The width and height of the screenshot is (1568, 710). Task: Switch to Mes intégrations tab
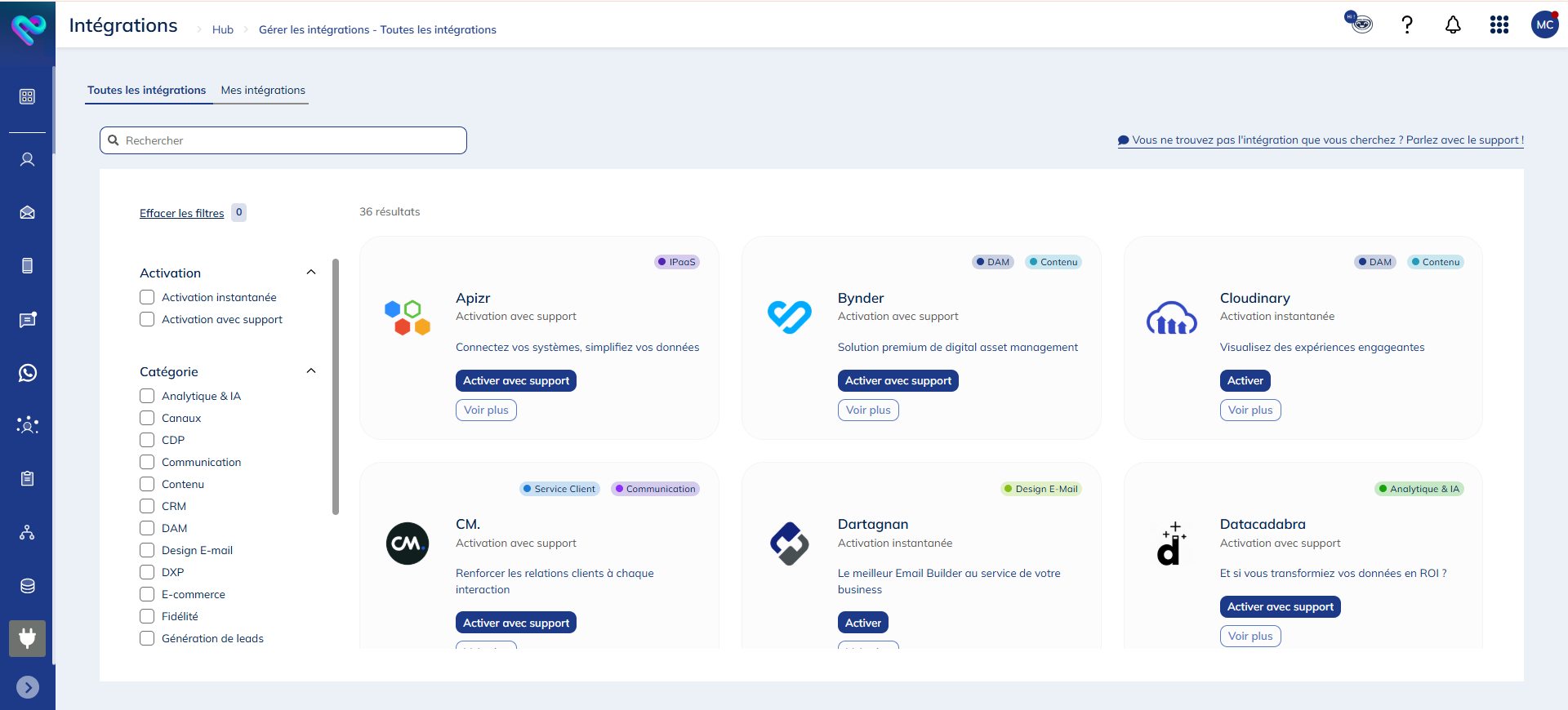coord(263,91)
